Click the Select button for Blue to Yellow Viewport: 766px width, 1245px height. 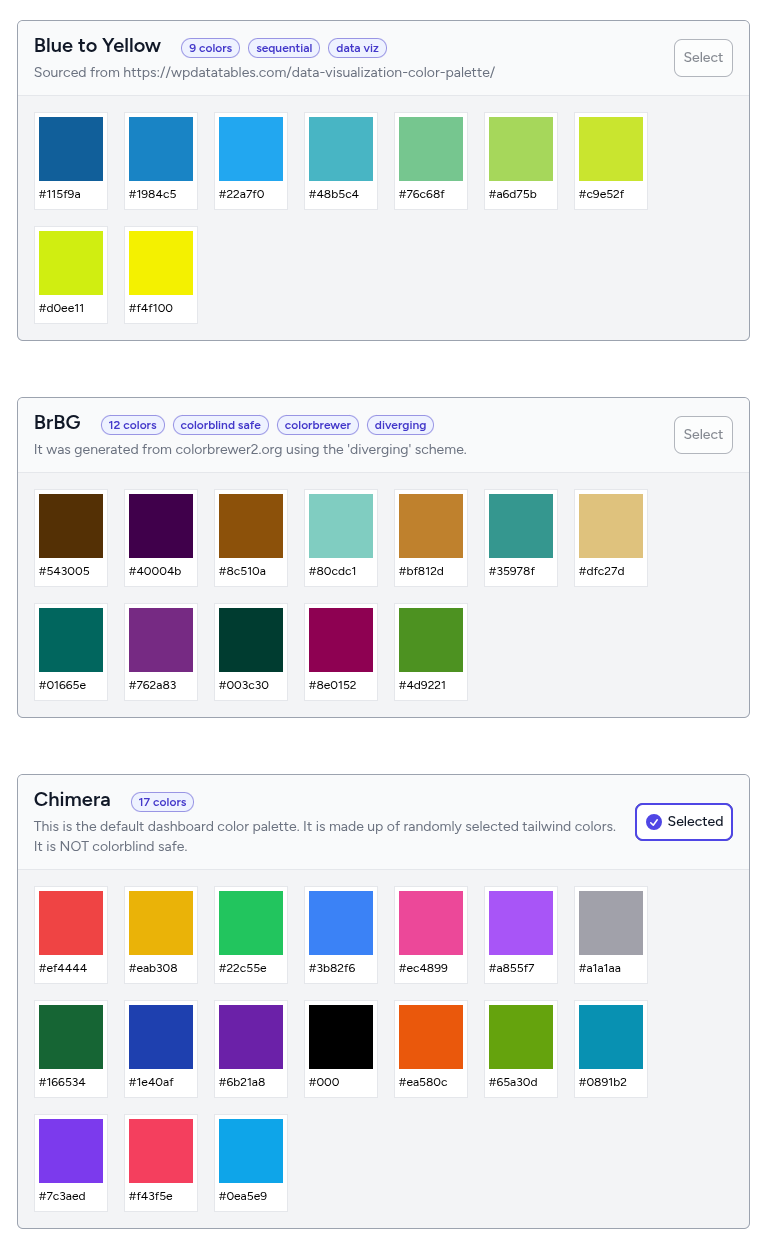click(702, 57)
